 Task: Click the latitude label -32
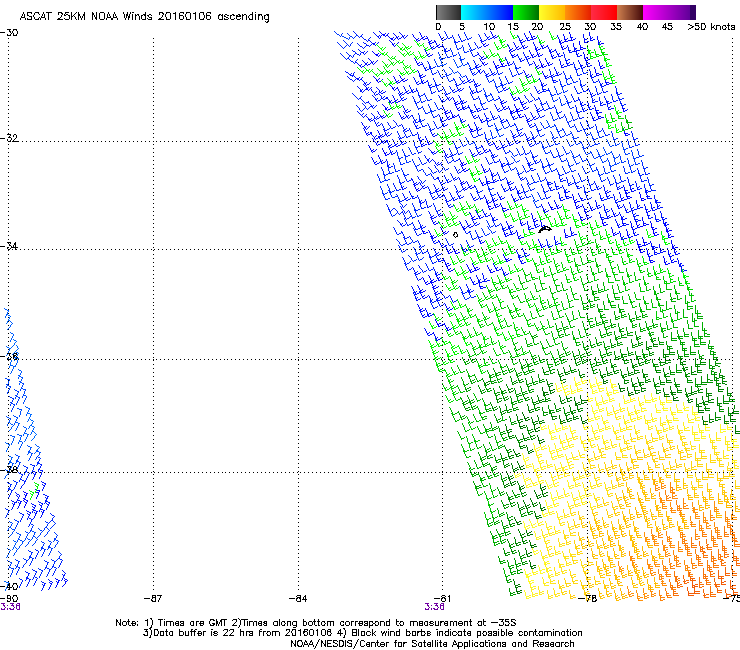(x=9, y=138)
